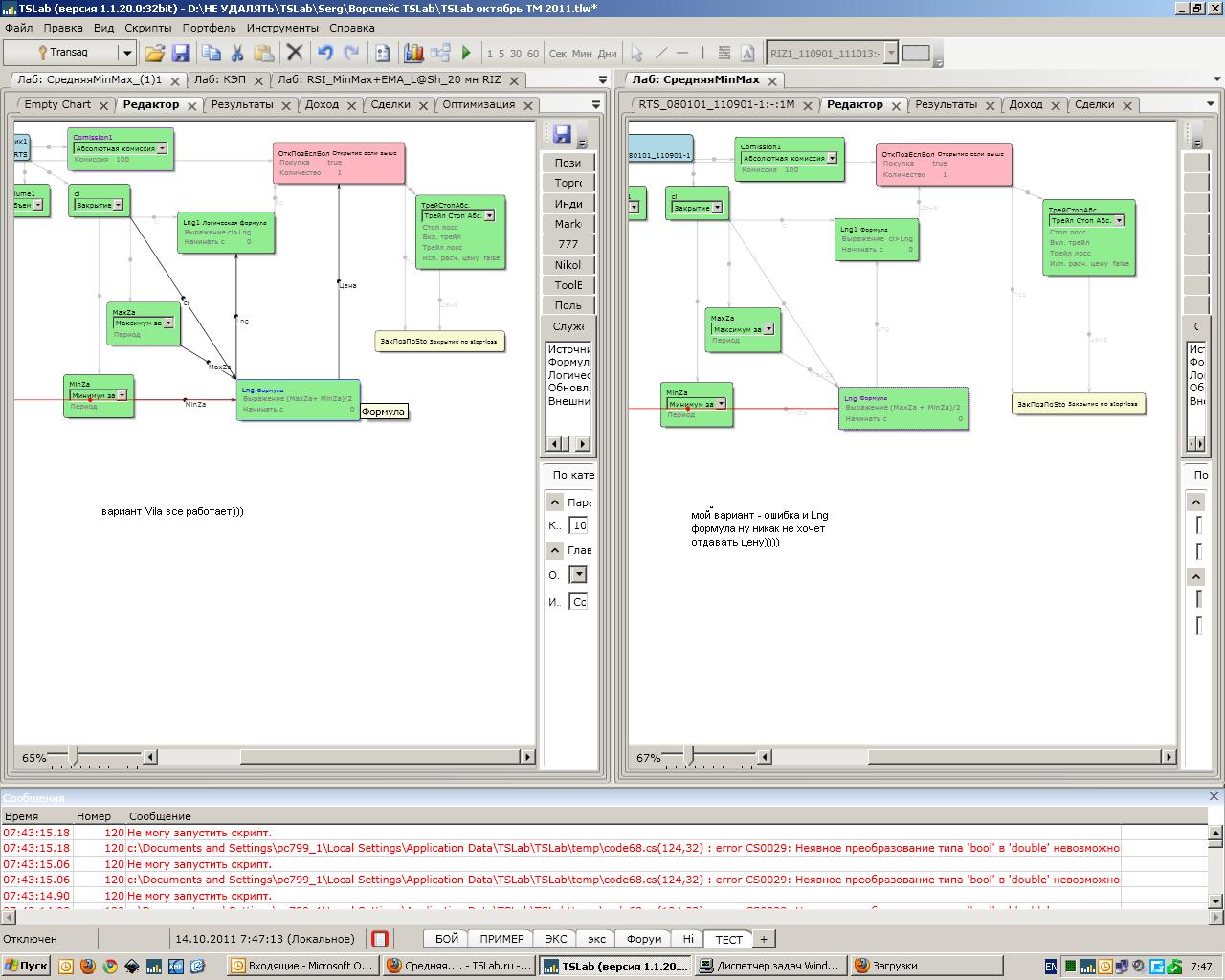The width and height of the screenshot is (1225, 980).
Task: Run the script with the green play icon
Action: [x=466, y=54]
